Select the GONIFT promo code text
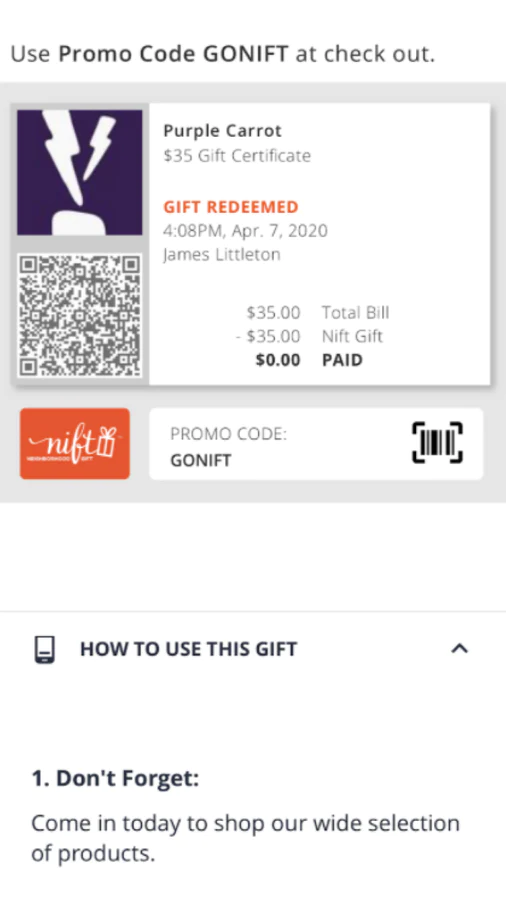 tap(200, 460)
